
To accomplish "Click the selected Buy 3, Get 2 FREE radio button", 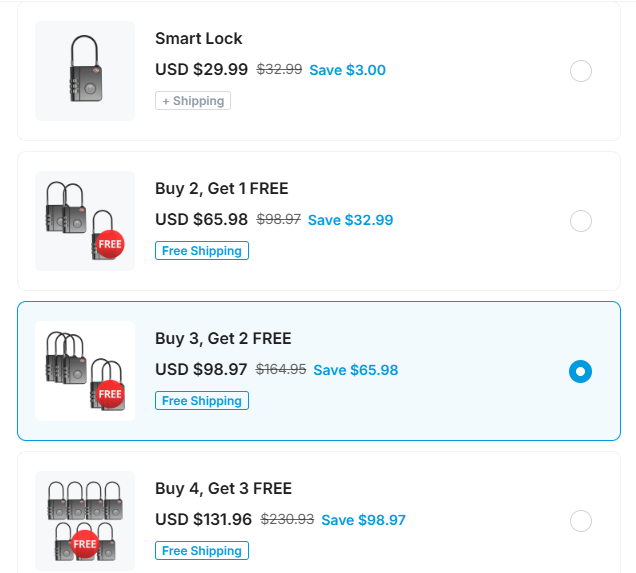I will 580,371.
